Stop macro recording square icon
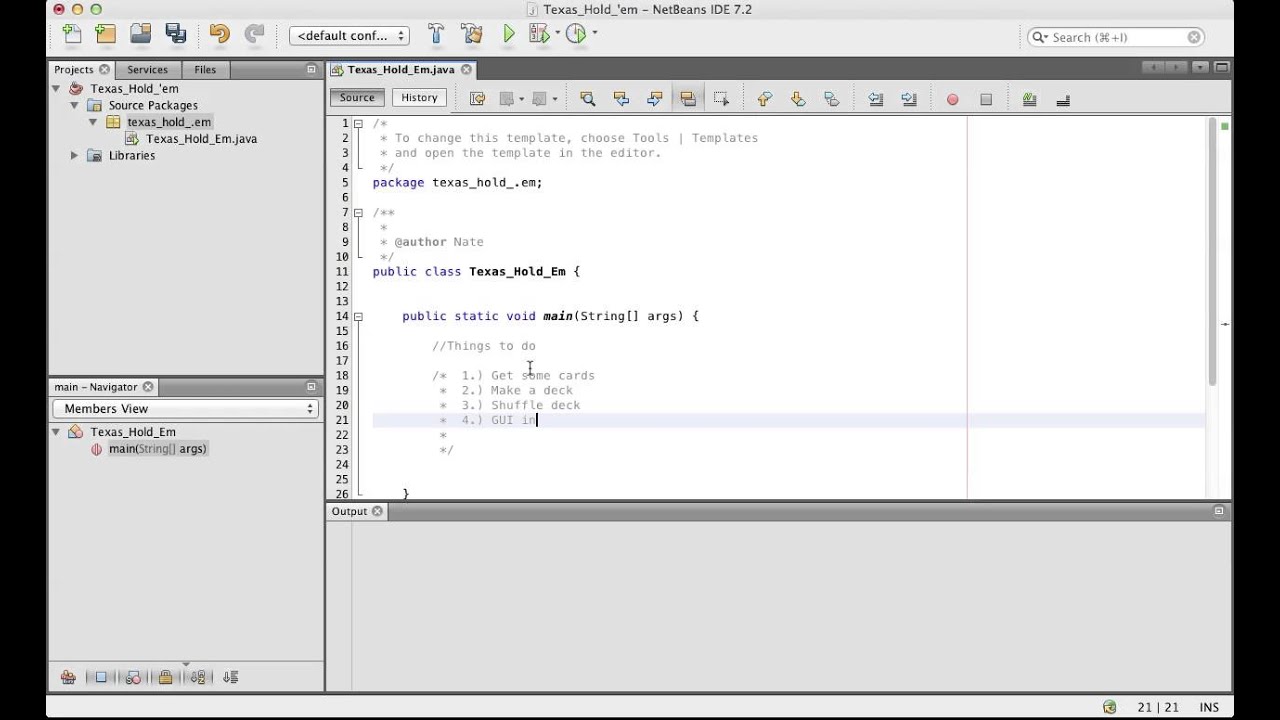The height and width of the screenshot is (720, 1280). pyautogui.click(x=986, y=99)
